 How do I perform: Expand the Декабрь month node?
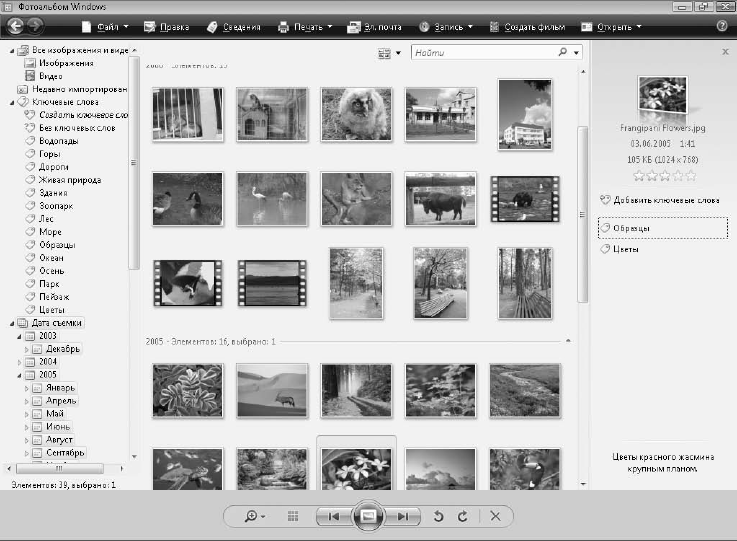(27, 349)
